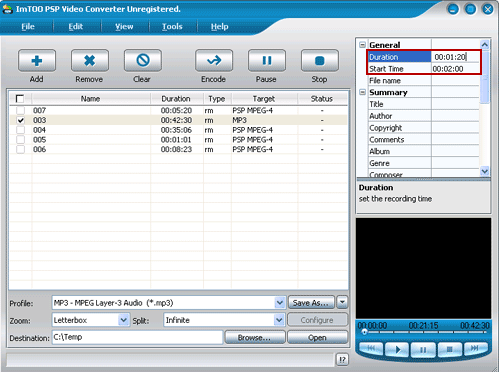The height and width of the screenshot is (372, 499).
Task: Check the box for file 007
Action: (x=21, y=110)
